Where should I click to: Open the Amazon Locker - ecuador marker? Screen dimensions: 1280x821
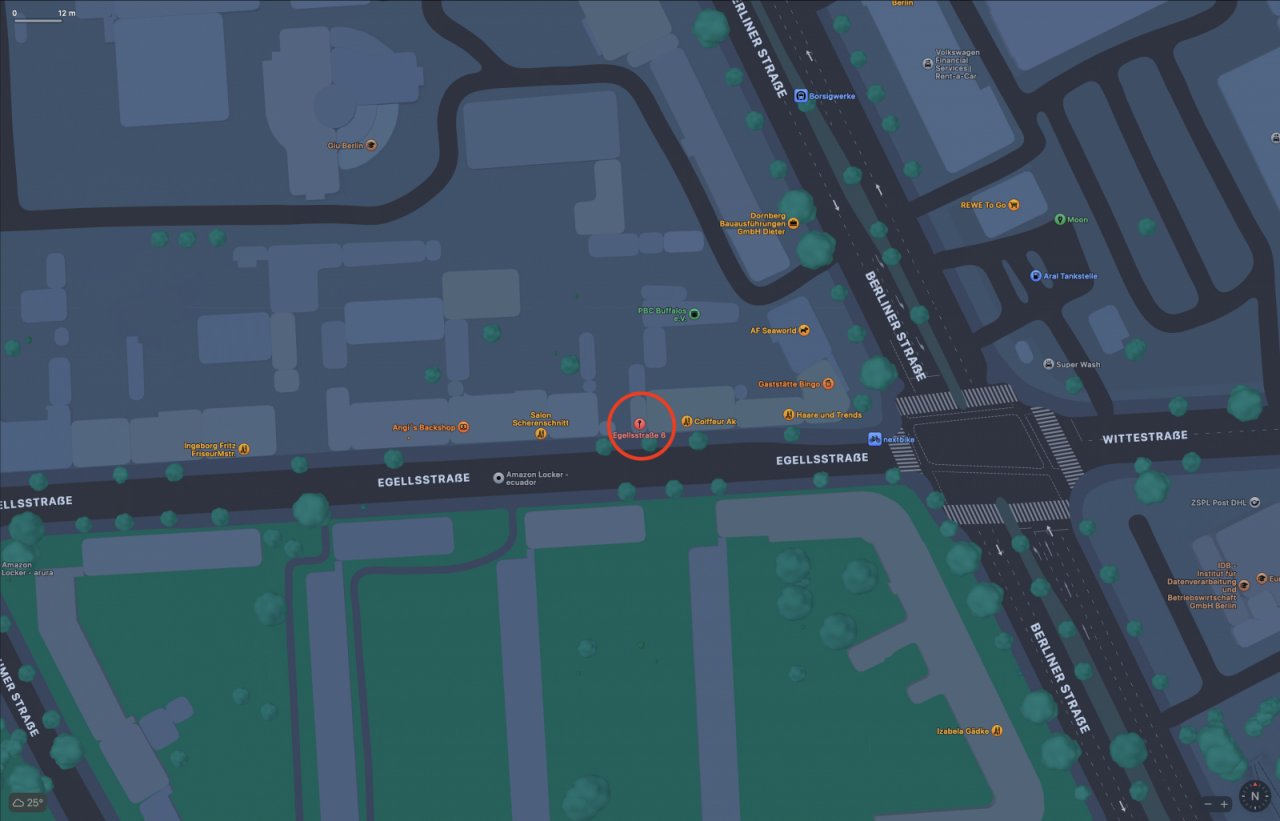pos(499,478)
